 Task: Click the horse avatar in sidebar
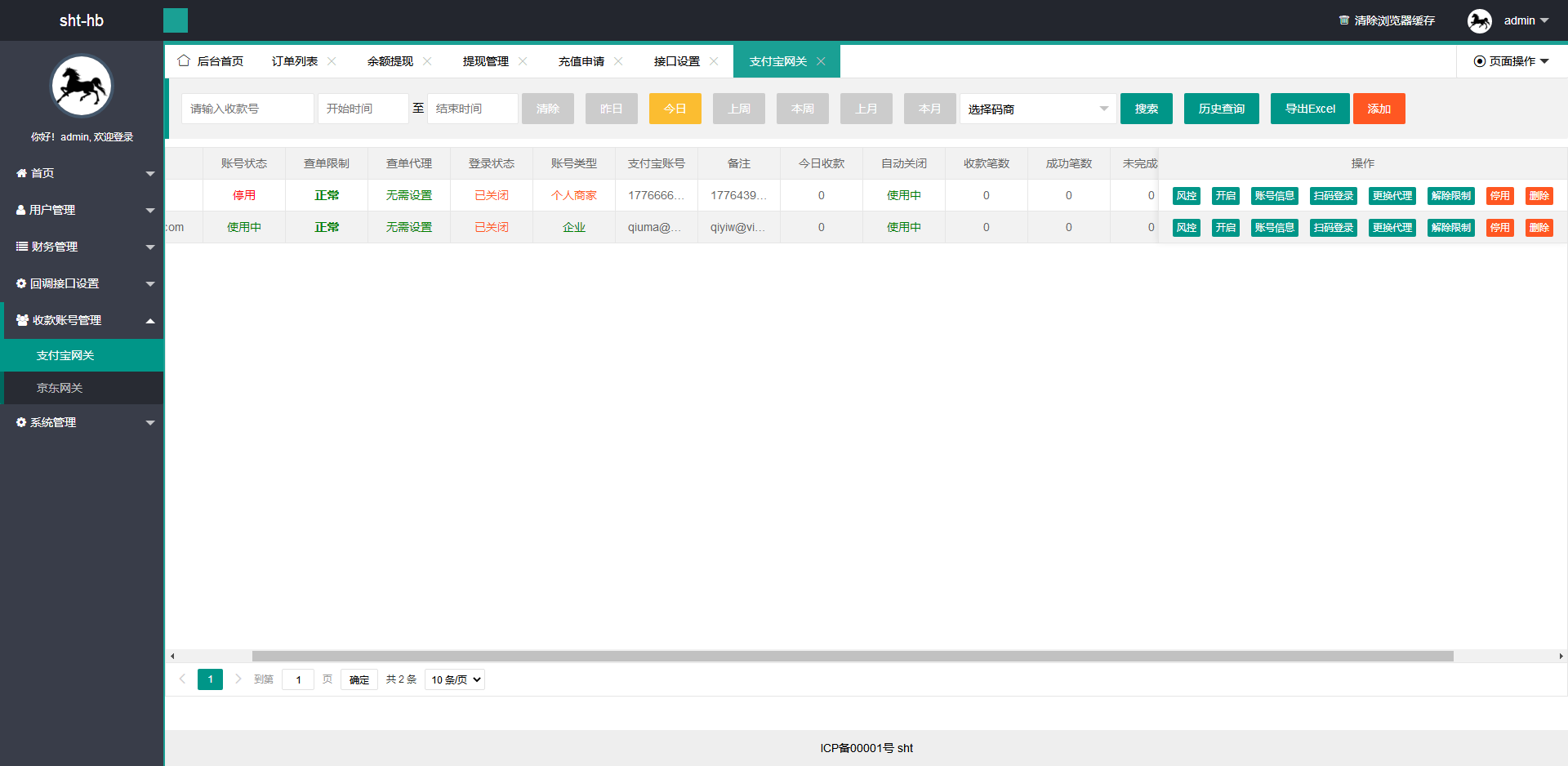(x=82, y=87)
